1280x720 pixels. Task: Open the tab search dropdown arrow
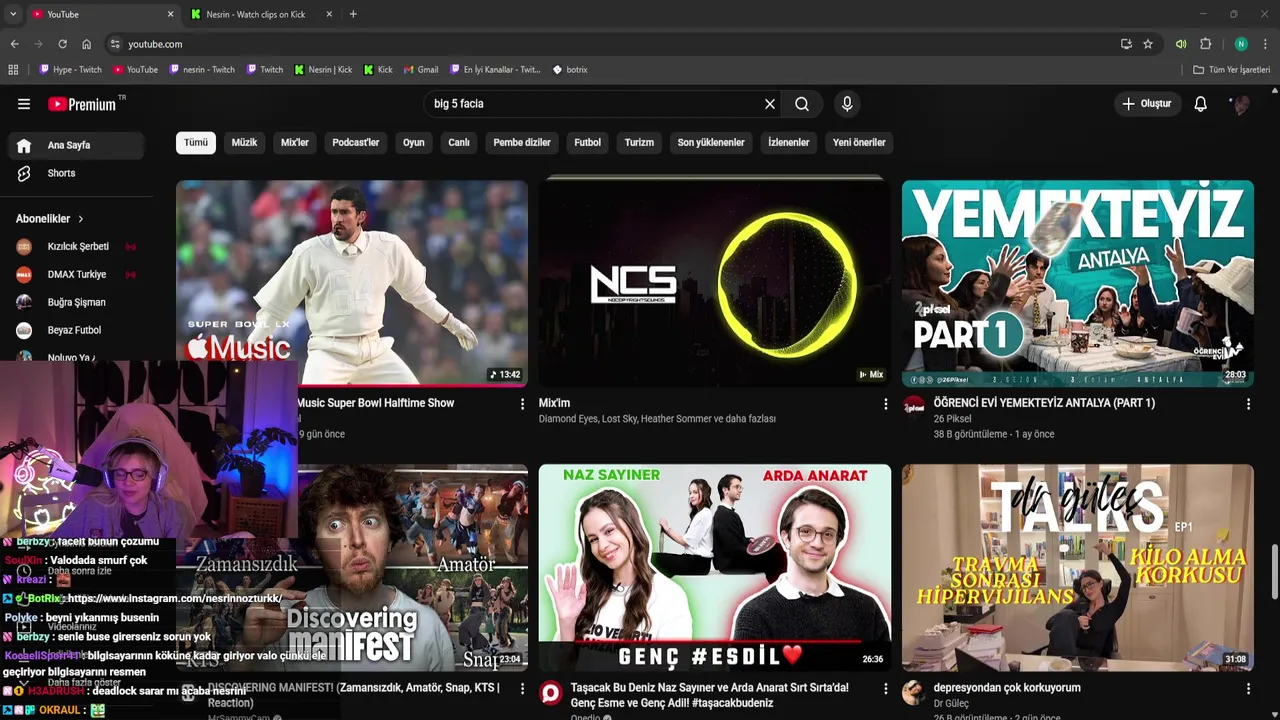[x=13, y=14]
